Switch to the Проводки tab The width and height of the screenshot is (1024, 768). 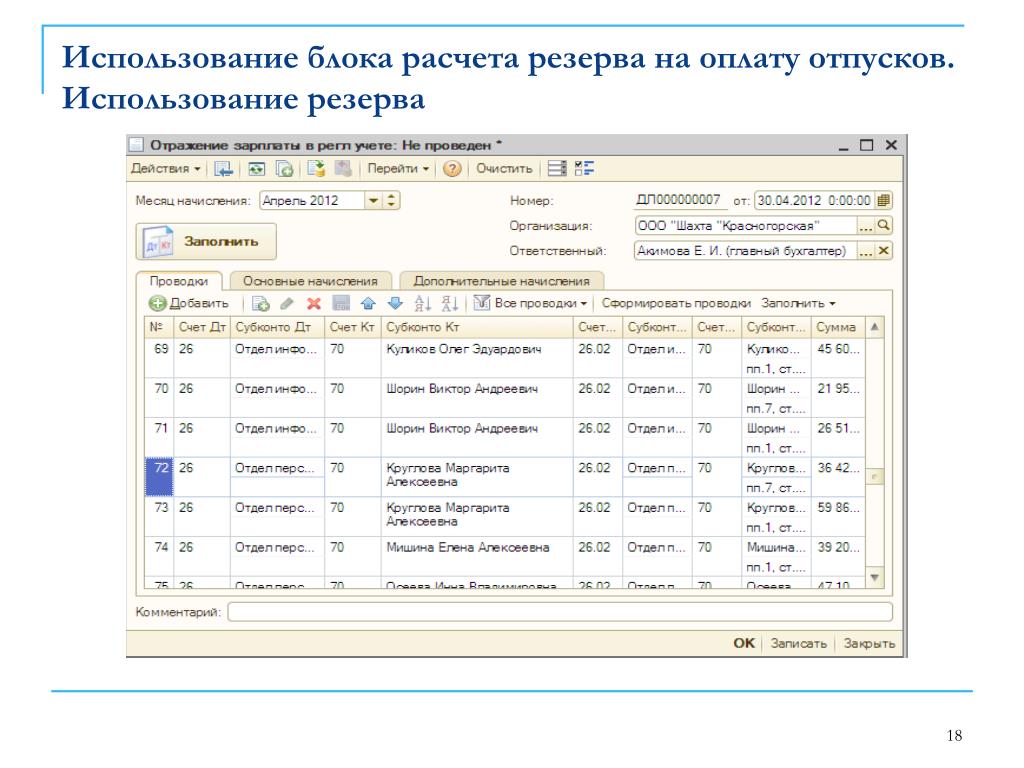[x=179, y=281]
